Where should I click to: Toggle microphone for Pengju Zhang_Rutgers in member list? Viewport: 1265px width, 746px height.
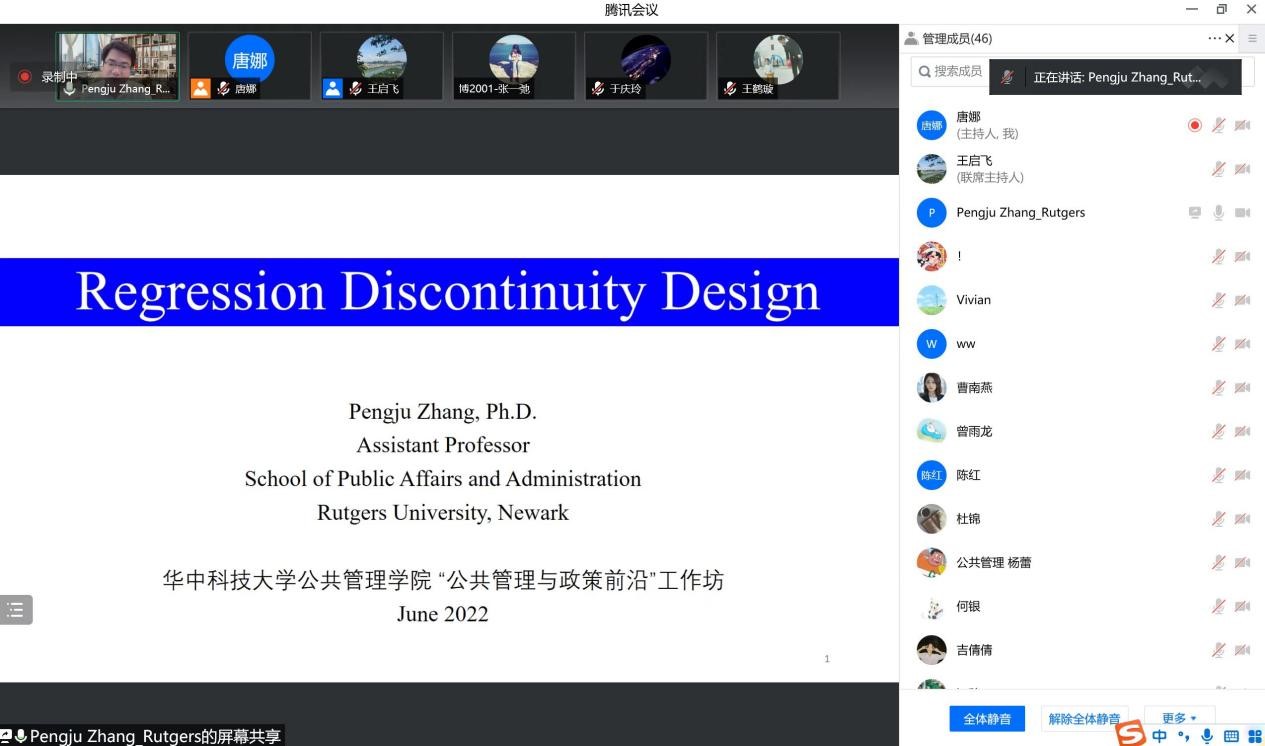coord(1218,213)
